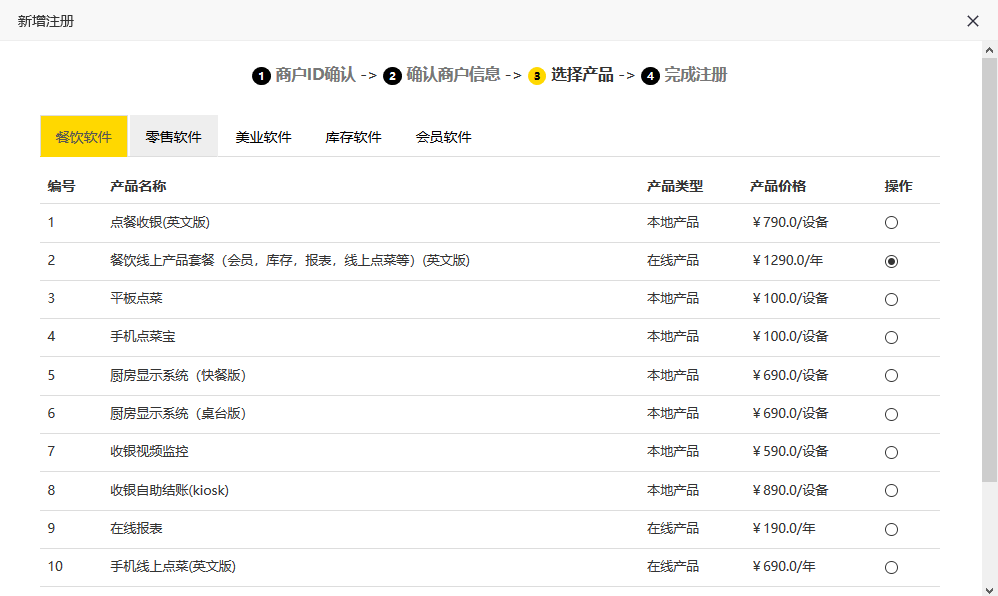Screen dimensions: 998x596
Task: Click the scrollbar up arrow
Action: point(989,50)
